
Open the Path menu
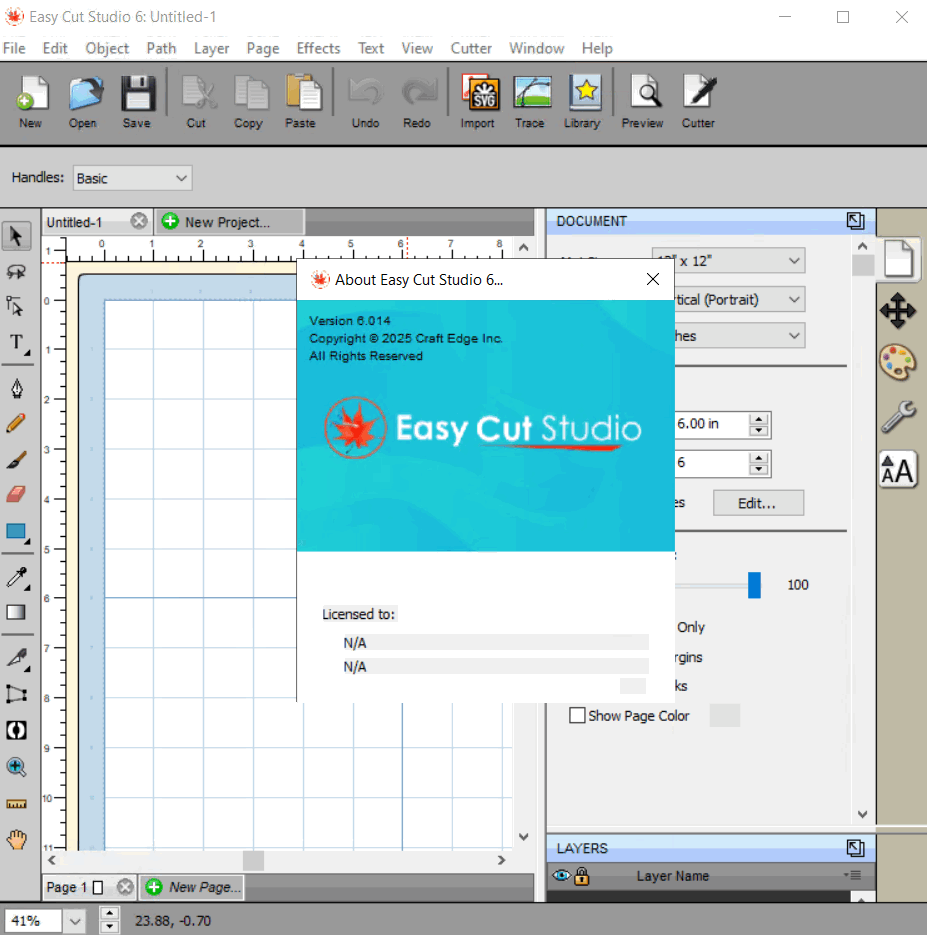click(x=160, y=48)
